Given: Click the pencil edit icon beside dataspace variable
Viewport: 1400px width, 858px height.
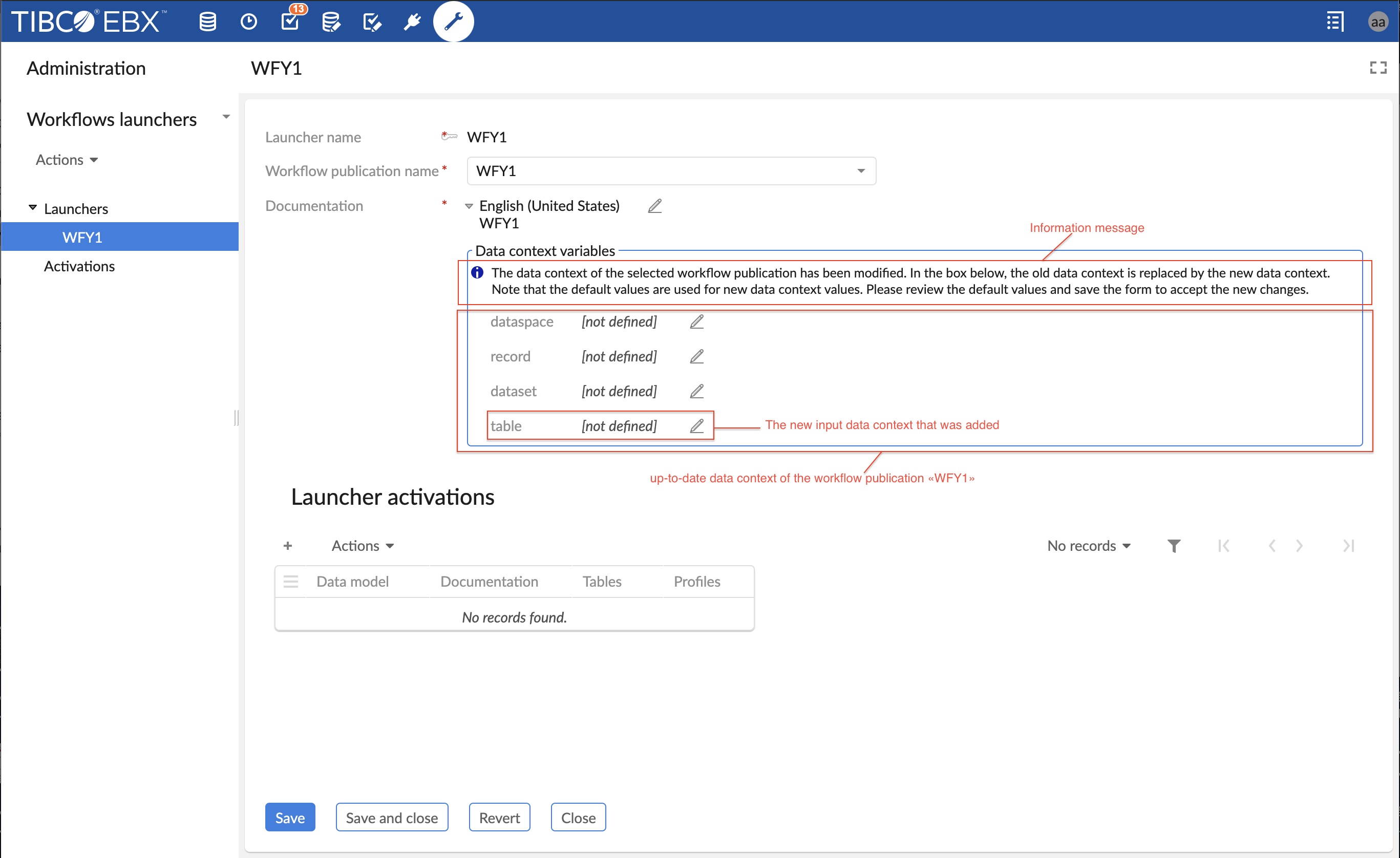Looking at the screenshot, I should (696, 321).
